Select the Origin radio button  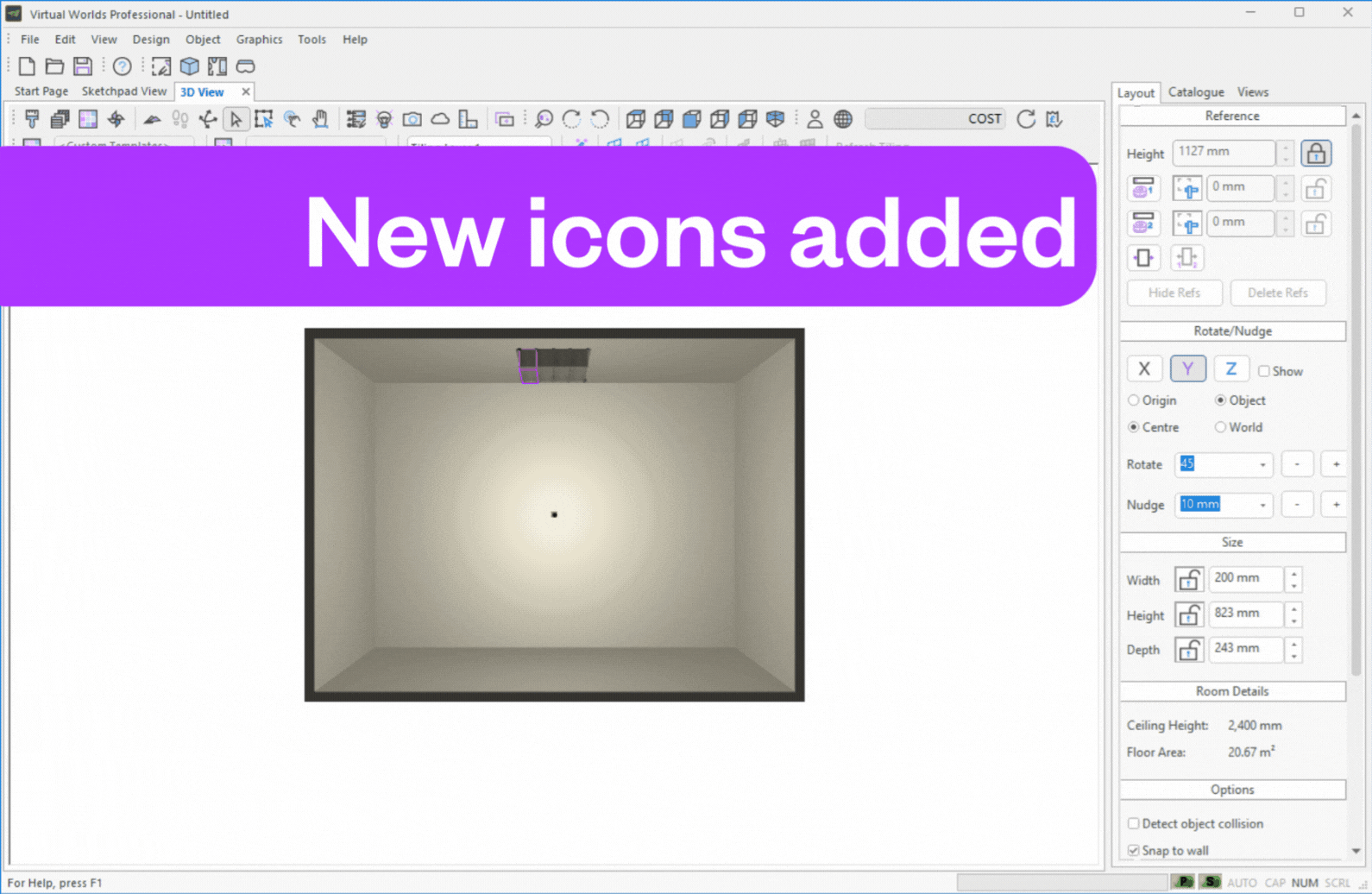click(x=1134, y=400)
